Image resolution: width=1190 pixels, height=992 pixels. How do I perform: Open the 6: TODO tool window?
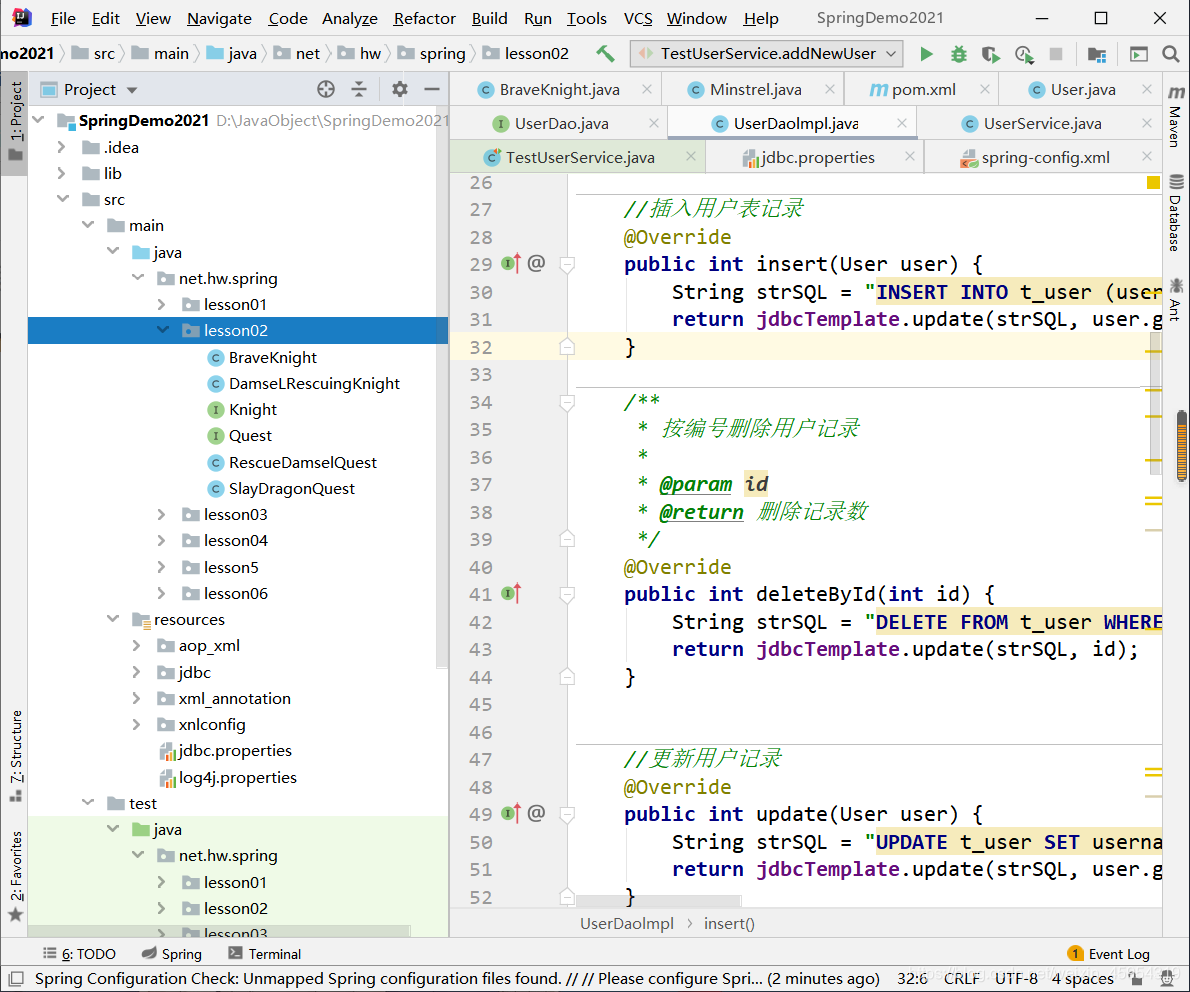[80, 954]
